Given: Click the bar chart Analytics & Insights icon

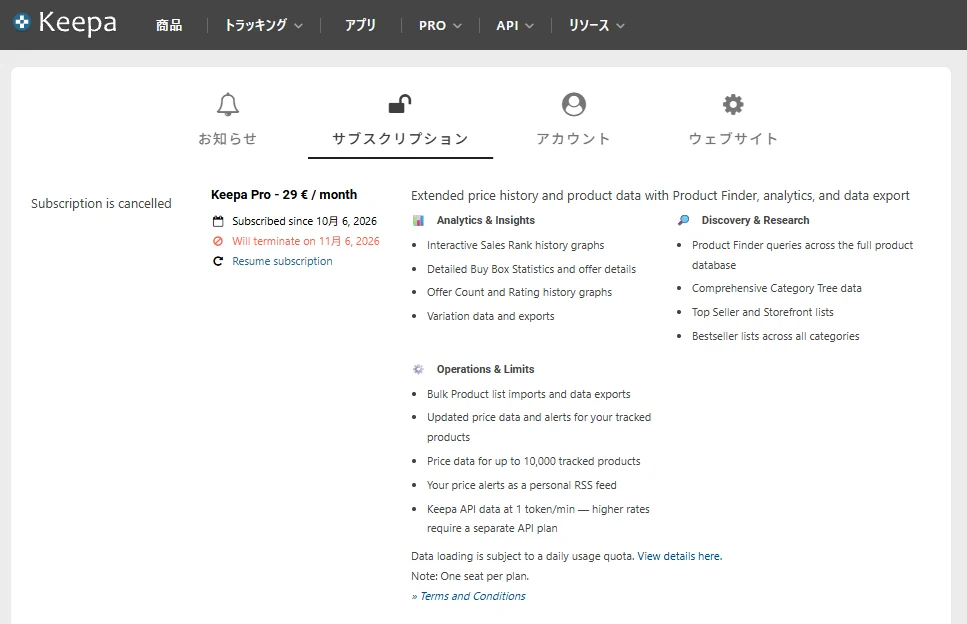Looking at the screenshot, I should 418,220.
